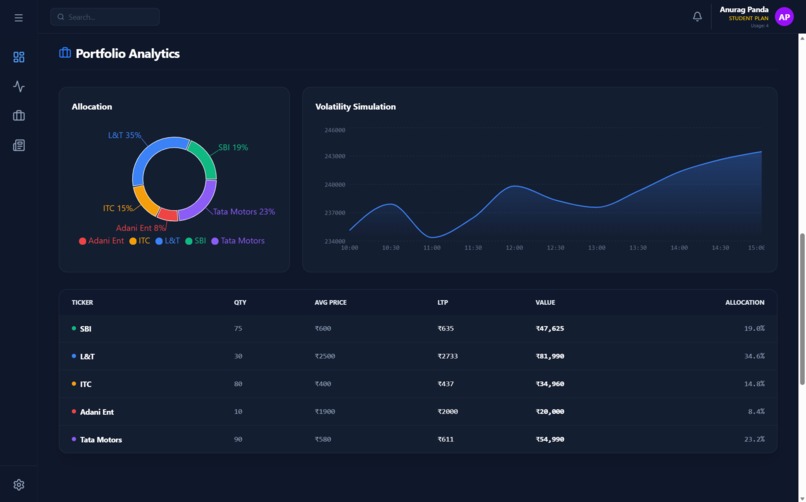806x502 pixels.
Task: Click the ₹437 LTP cell
Action: point(445,384)
